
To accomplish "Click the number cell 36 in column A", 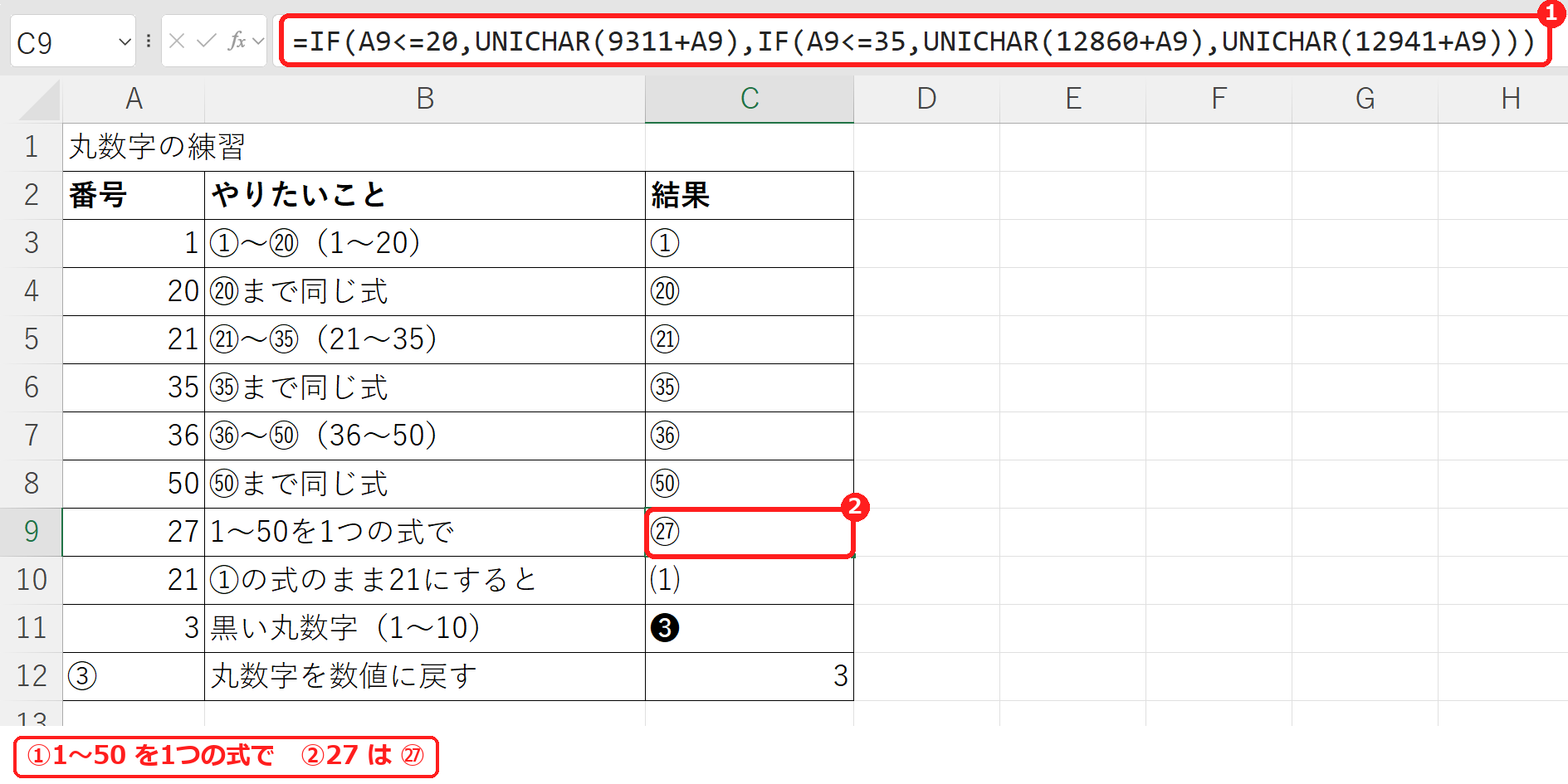I will point(134,436).
